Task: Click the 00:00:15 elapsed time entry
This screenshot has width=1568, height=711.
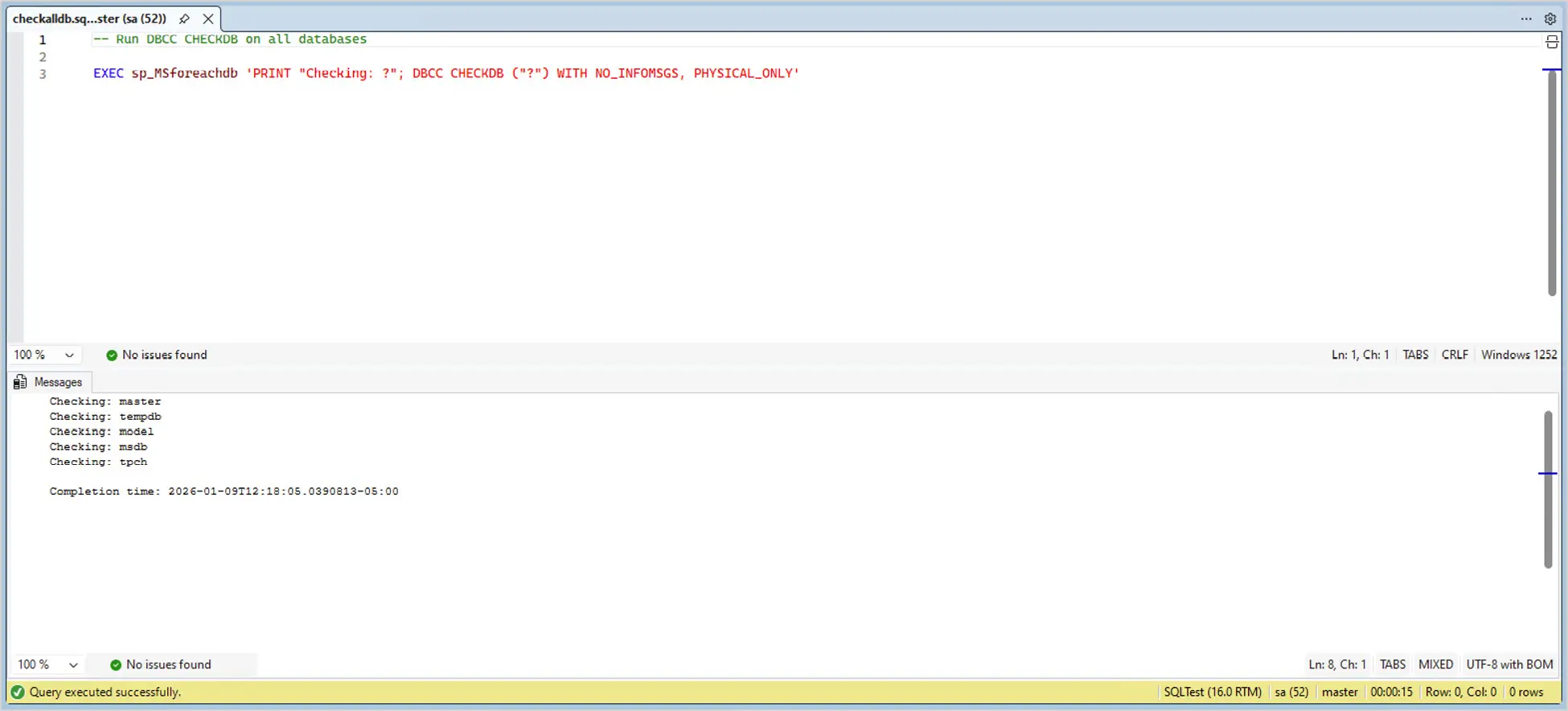Action: click(1391, 692)
